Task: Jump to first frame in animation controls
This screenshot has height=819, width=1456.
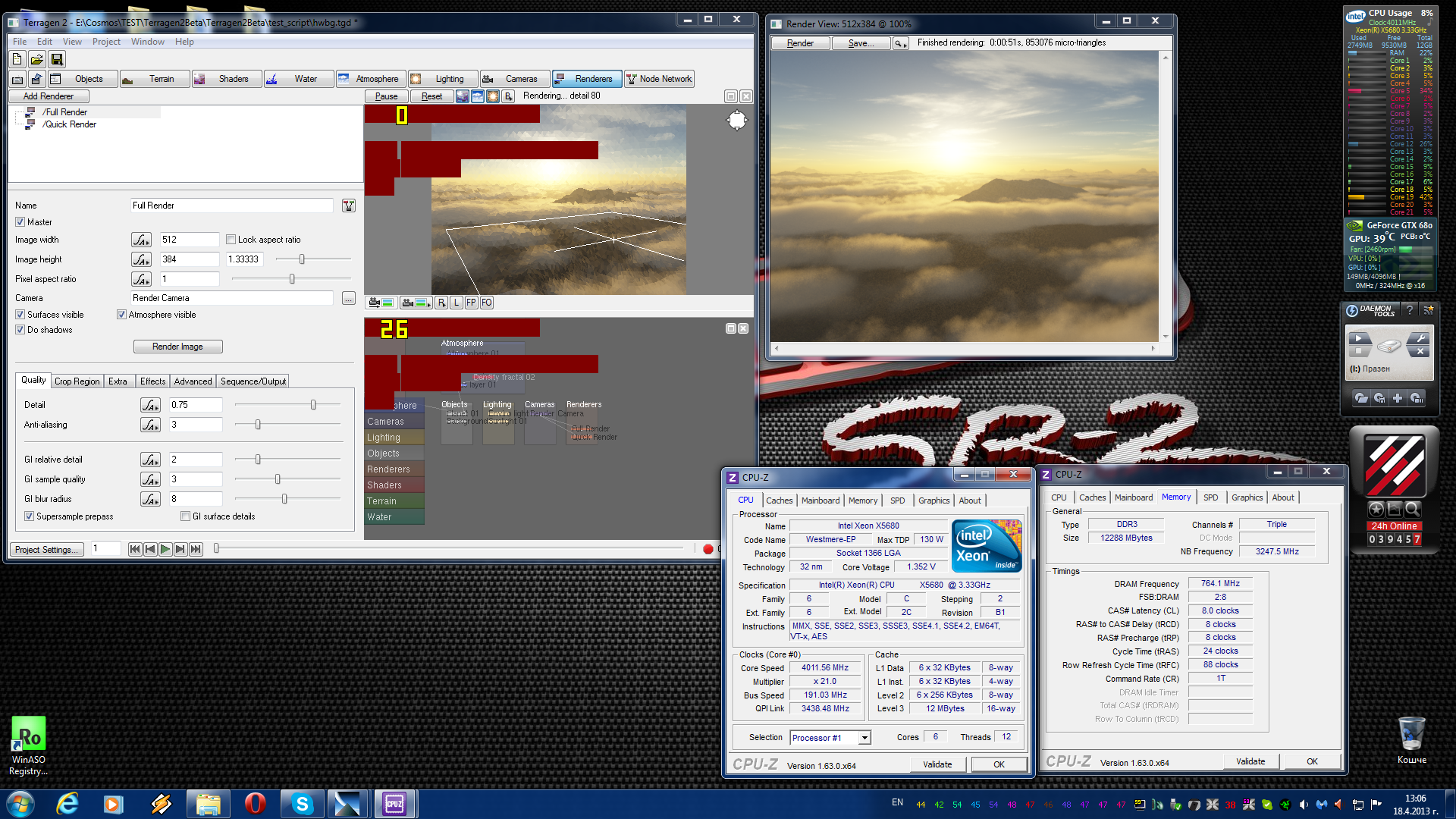Action: coord(134,549)
